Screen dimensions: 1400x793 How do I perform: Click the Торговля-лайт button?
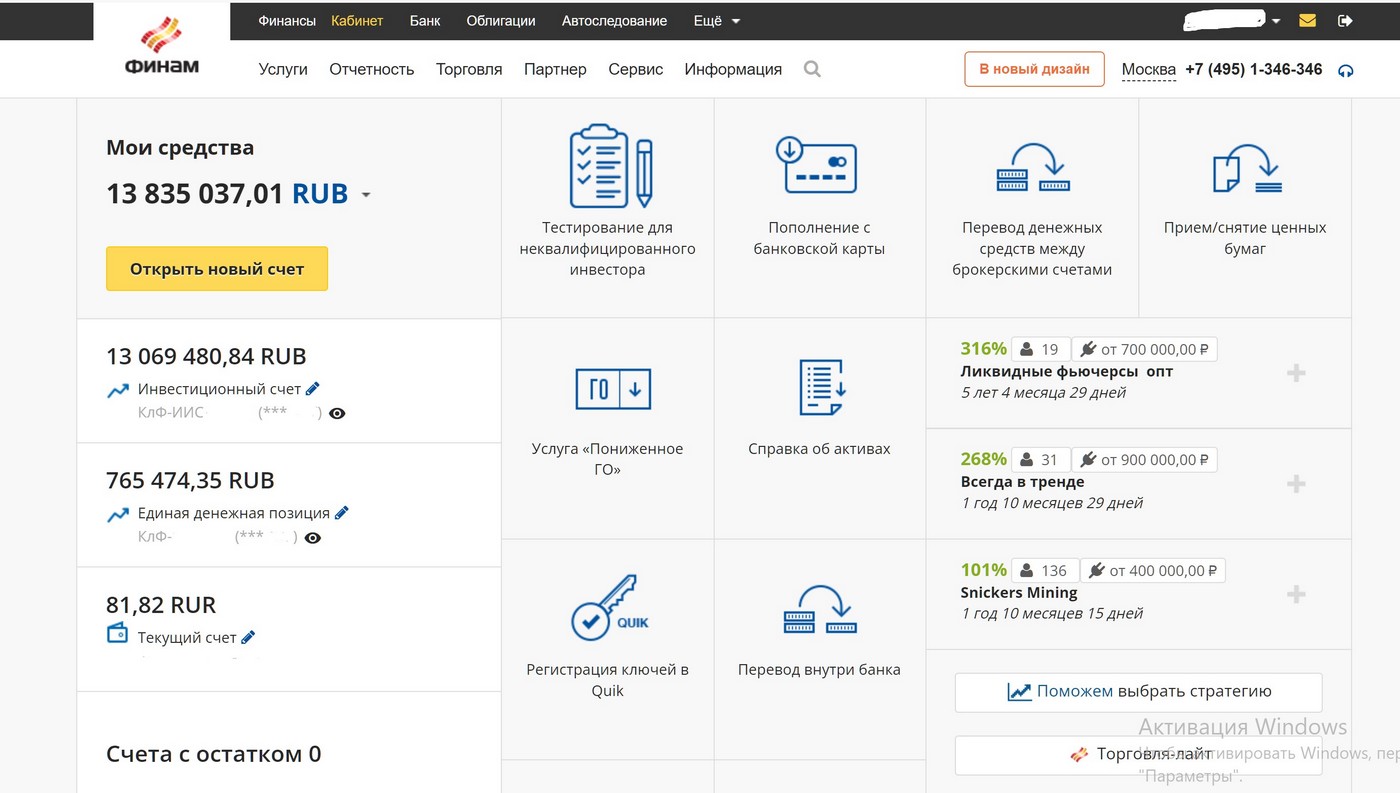tap(1138, 754)
